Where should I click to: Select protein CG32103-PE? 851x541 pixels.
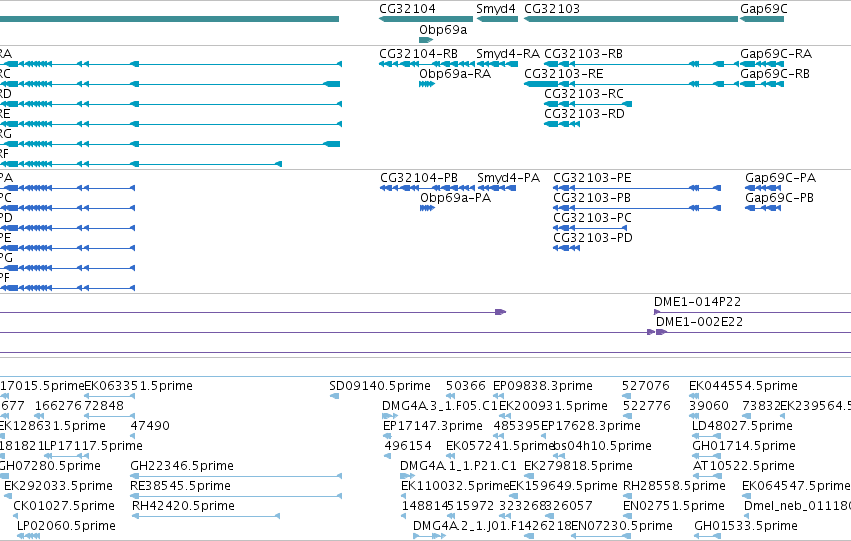pos(637,188)
